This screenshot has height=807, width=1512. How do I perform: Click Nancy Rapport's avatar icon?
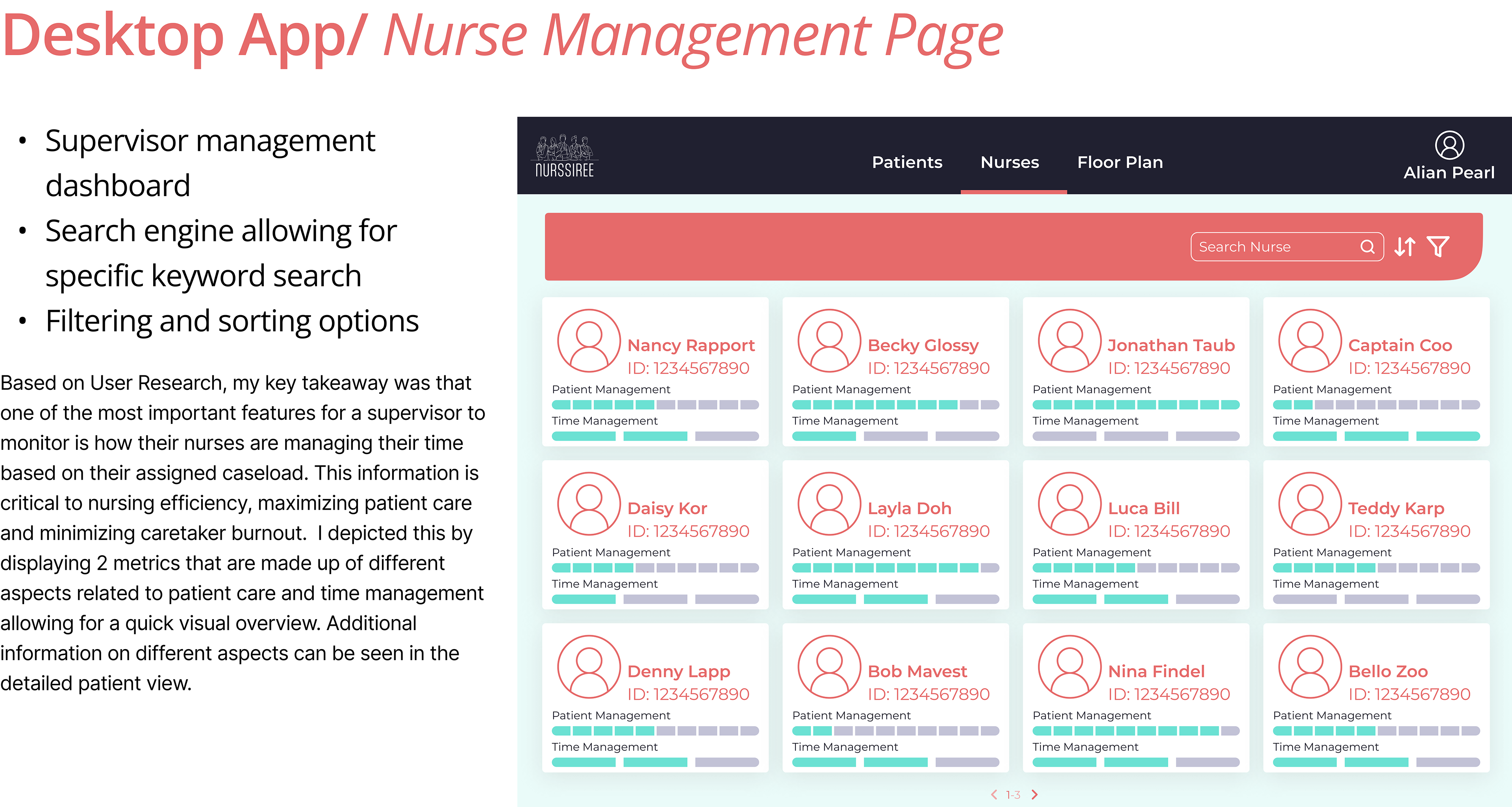click(589, 341)
